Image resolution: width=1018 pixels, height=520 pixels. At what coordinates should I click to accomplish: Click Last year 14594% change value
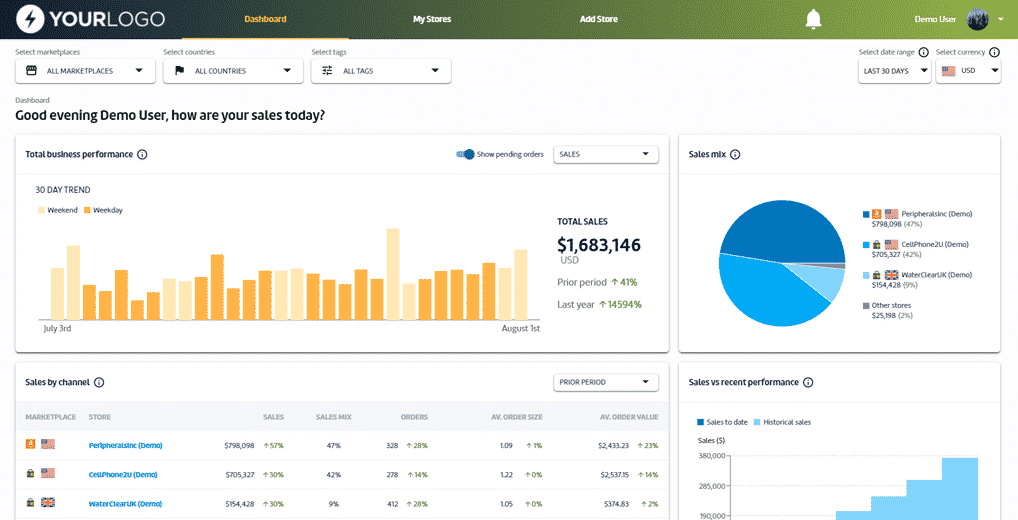click(621, 304)
